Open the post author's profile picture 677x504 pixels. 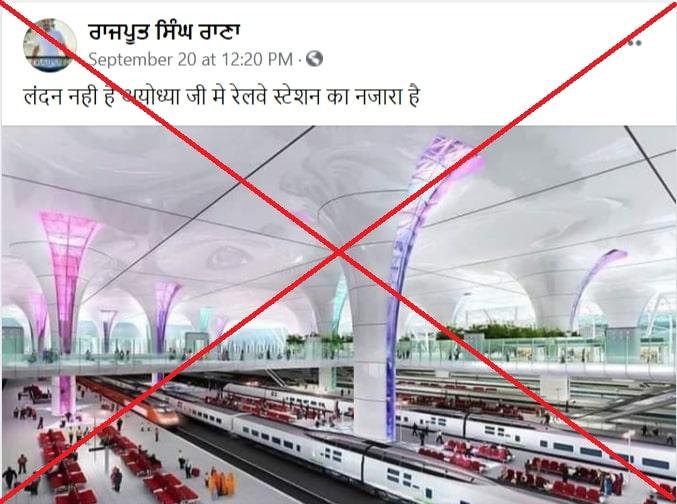(50, 45)
